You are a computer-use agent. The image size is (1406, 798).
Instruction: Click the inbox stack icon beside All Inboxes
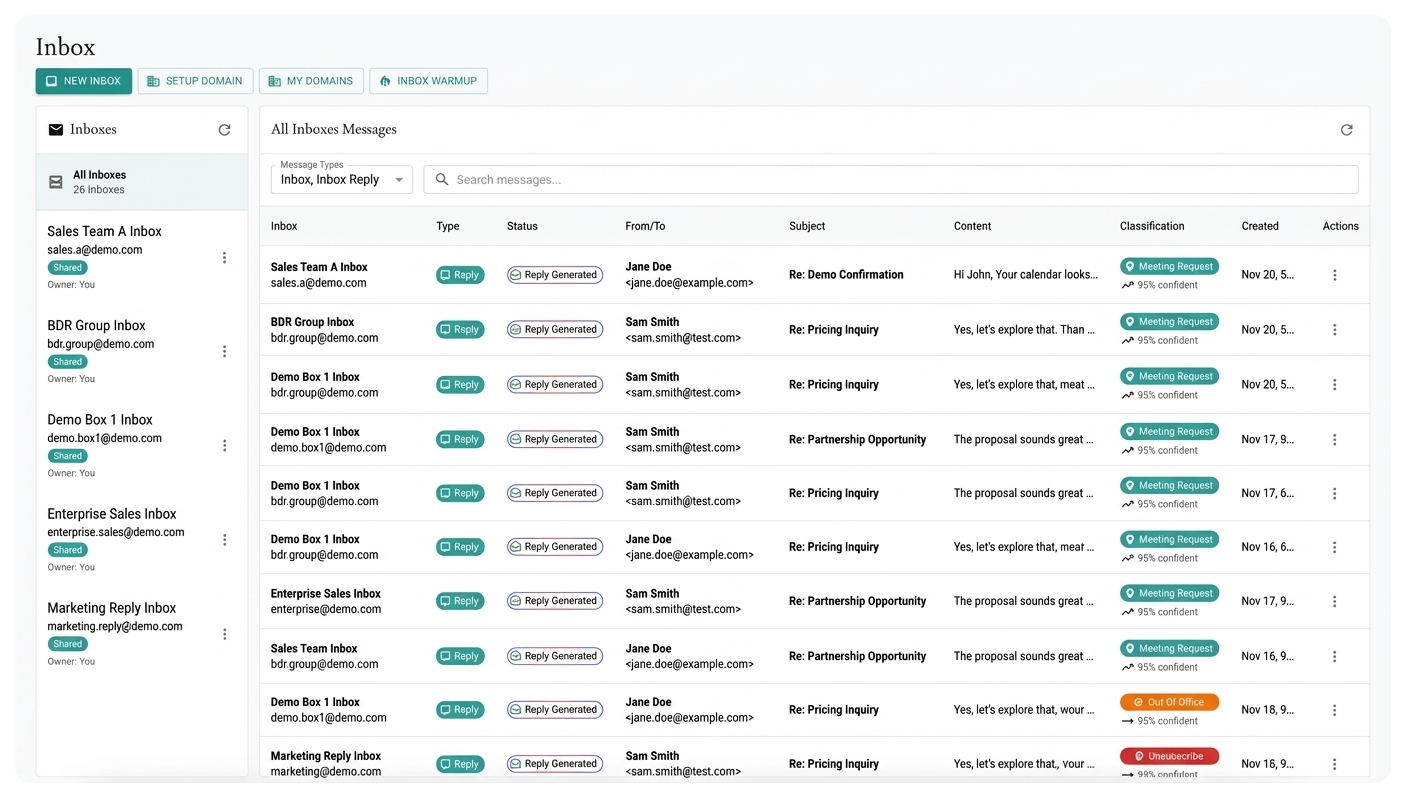pyautogui.click(x=55, y=181)
